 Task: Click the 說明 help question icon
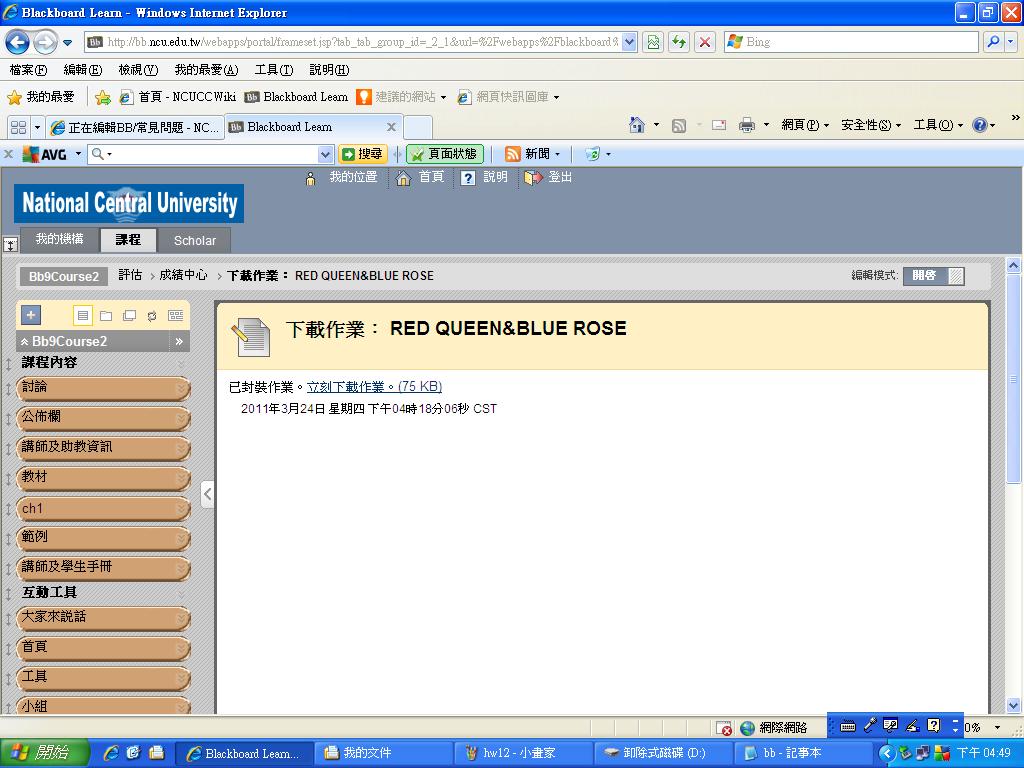[x=467, y=178]
